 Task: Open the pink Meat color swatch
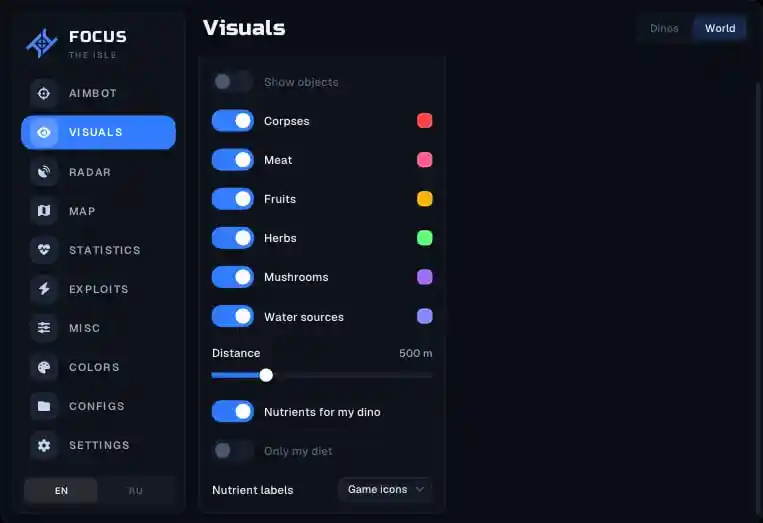coord(425,160)
